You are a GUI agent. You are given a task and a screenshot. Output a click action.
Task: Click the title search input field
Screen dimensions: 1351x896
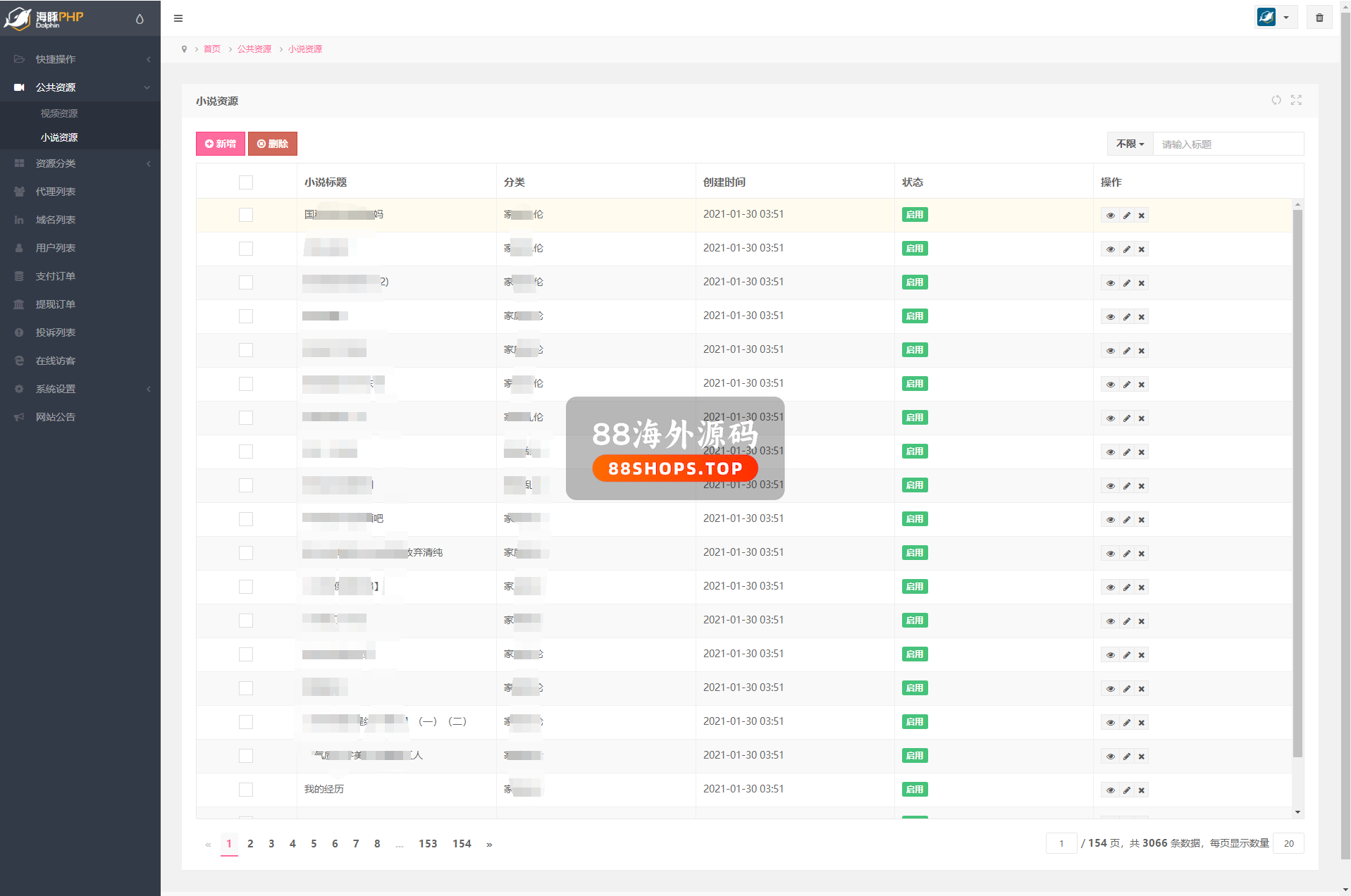1228,144
